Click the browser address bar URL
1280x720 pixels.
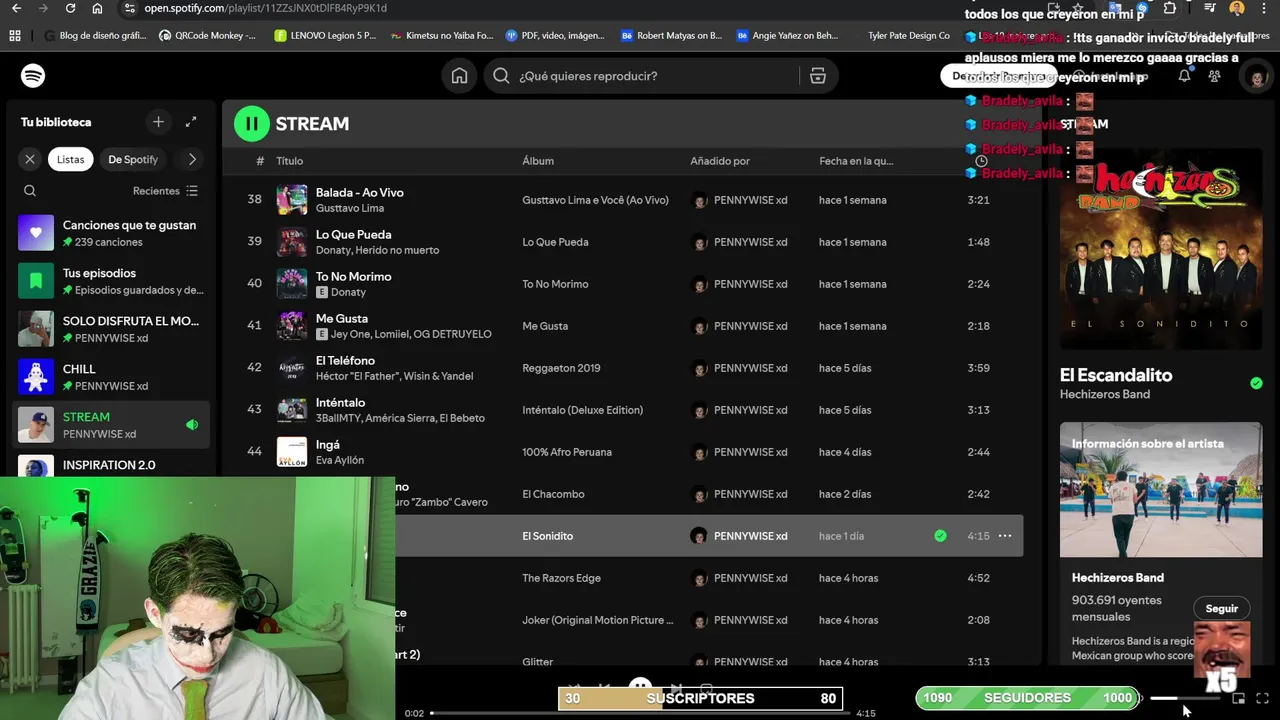(265, 8)
